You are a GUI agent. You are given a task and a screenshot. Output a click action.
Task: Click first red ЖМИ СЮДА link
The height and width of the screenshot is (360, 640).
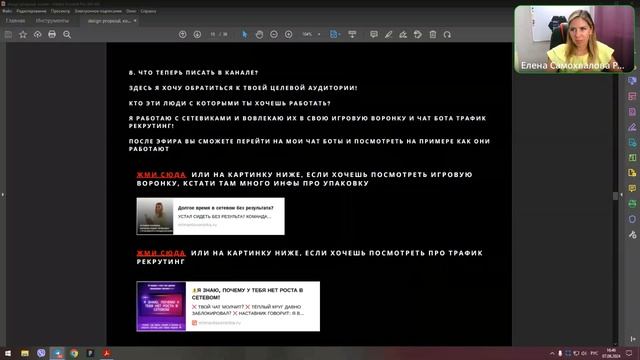point(161,175)
